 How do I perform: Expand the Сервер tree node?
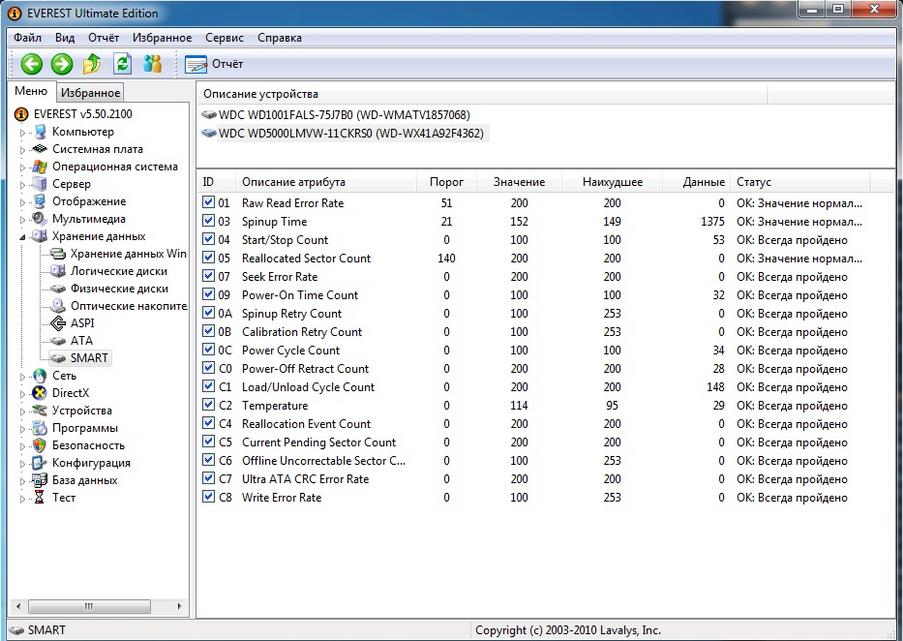tap(23, 185)
